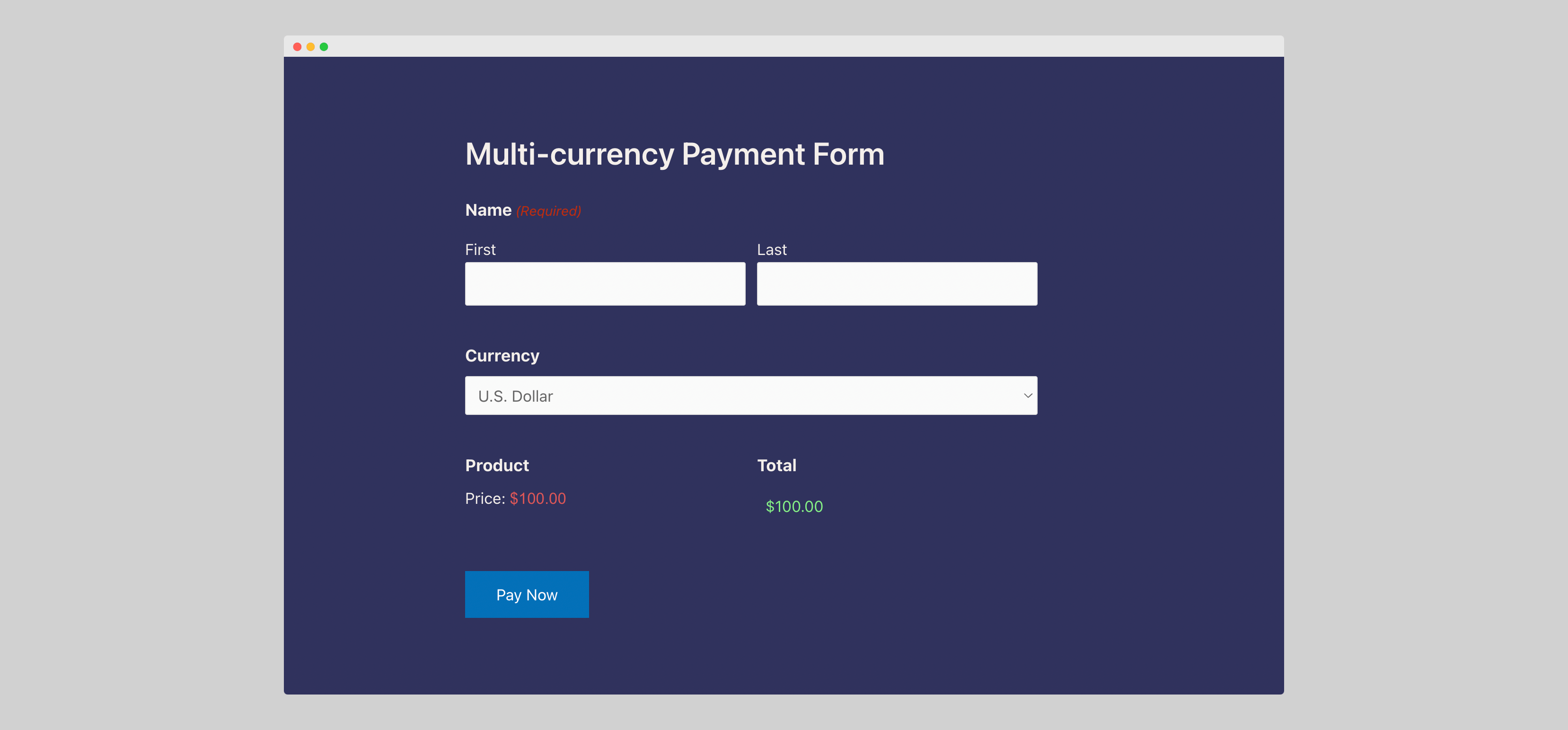Click the red close dot on the window
This screenshot has height=730, width=1568.
pyautogui.click(x=297, y=46)
